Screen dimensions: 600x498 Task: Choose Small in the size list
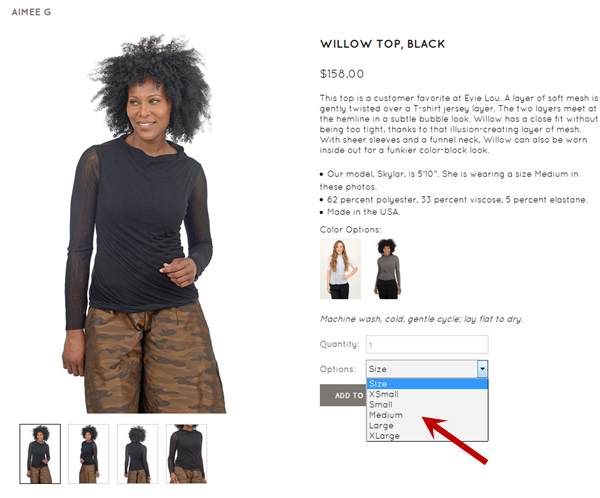pyautogui.click(x=427, y=405)
